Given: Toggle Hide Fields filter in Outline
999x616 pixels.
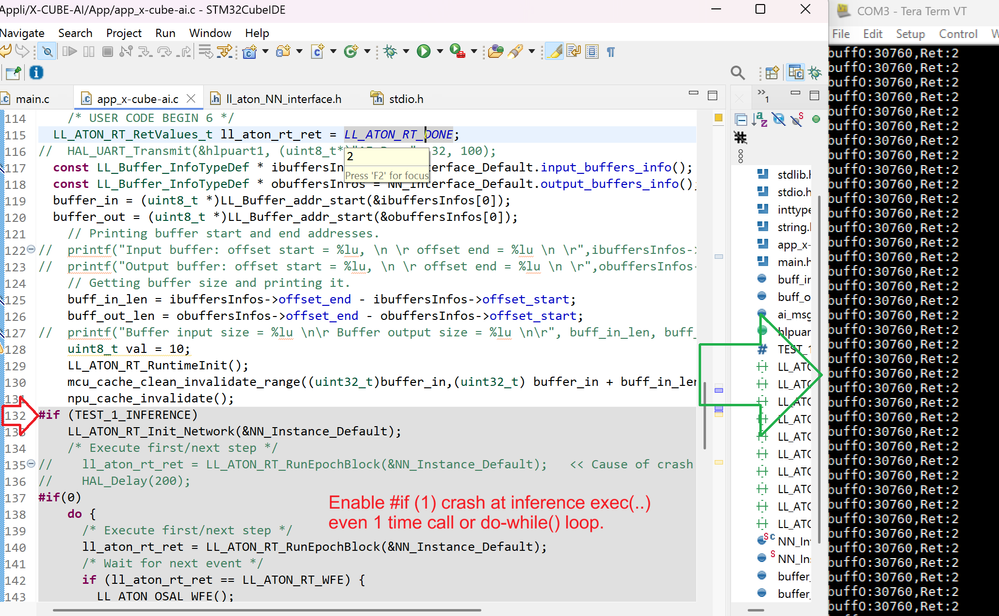Looking at the screenshot, I should click(x=779, y=119).
